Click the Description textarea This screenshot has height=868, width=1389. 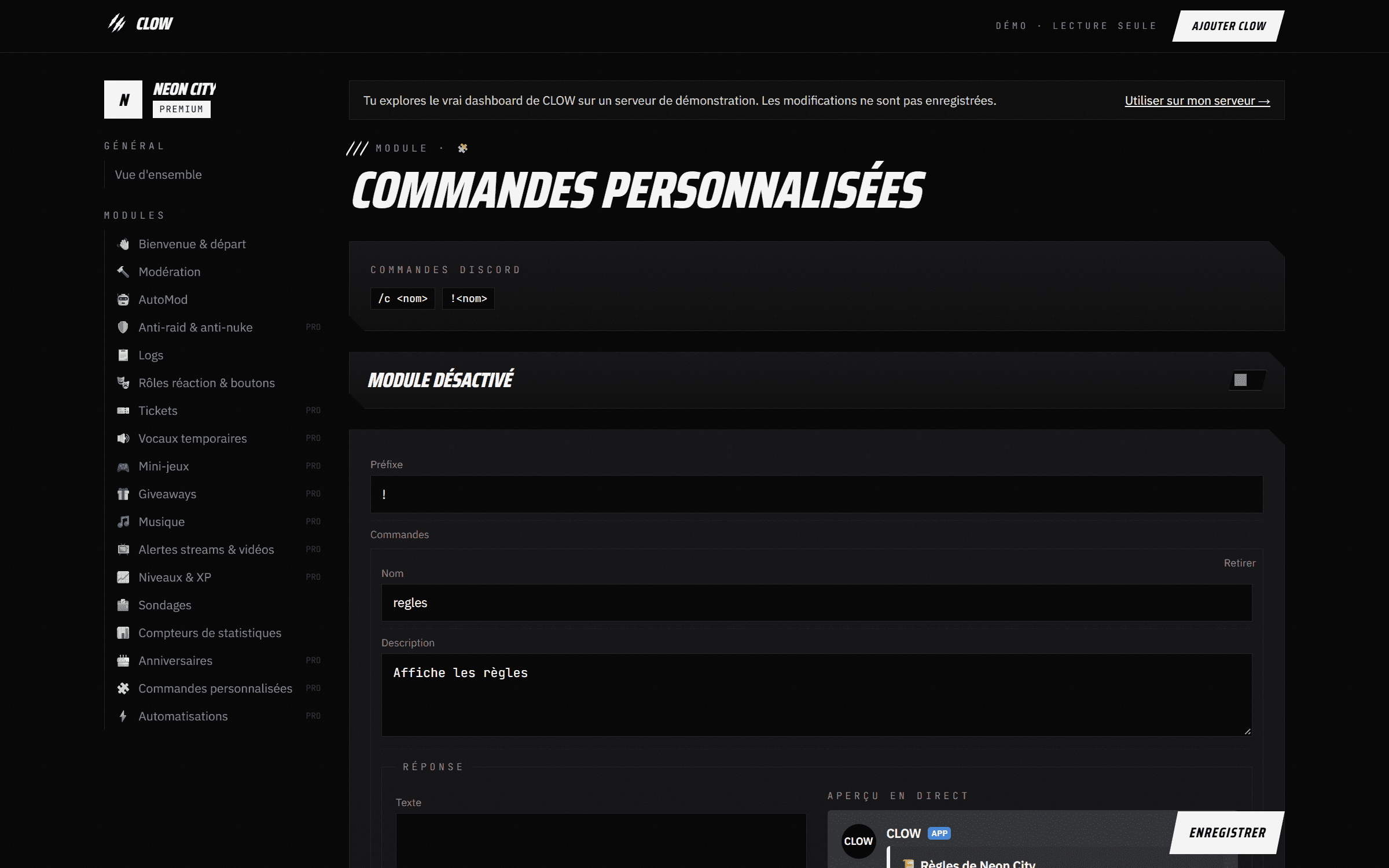pyautogui.click(x=816, y=695)
